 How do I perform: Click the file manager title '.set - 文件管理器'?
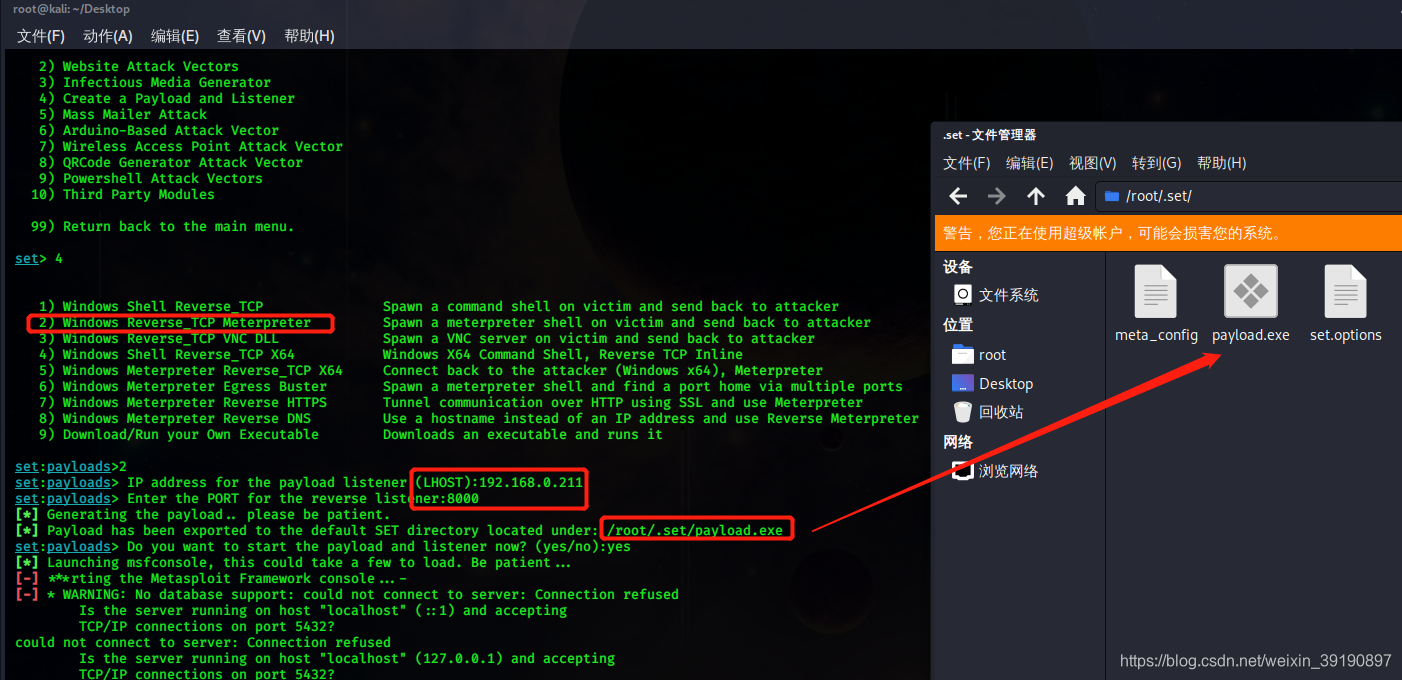pyautogui.click(x=989, y=135)
